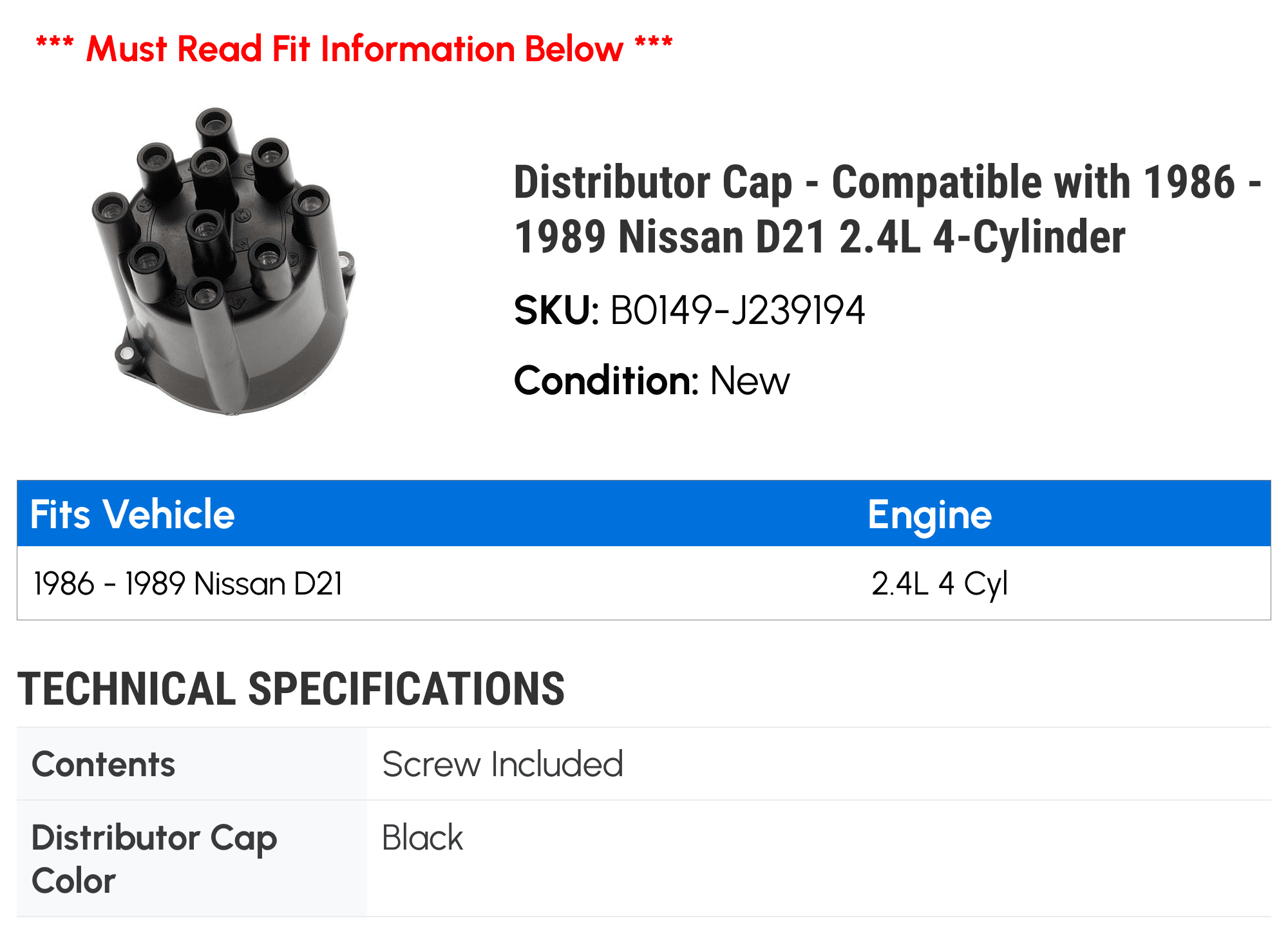The width and height of the screenshot is (1288, 934).
Task: Click the SKU label
Action: point(556,310)
